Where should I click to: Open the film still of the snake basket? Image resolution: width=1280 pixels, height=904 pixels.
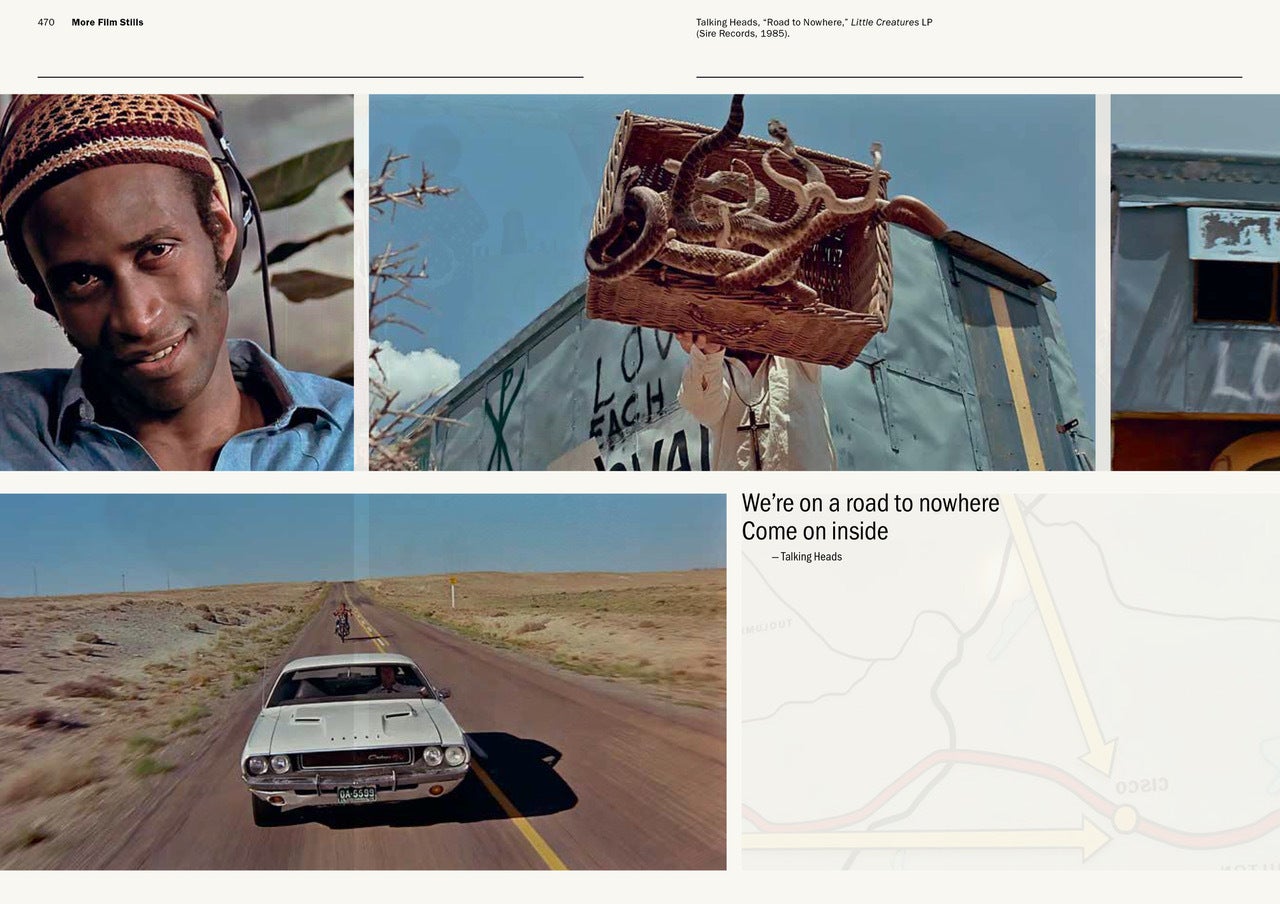pyautogui.click(x=732, y=282)
